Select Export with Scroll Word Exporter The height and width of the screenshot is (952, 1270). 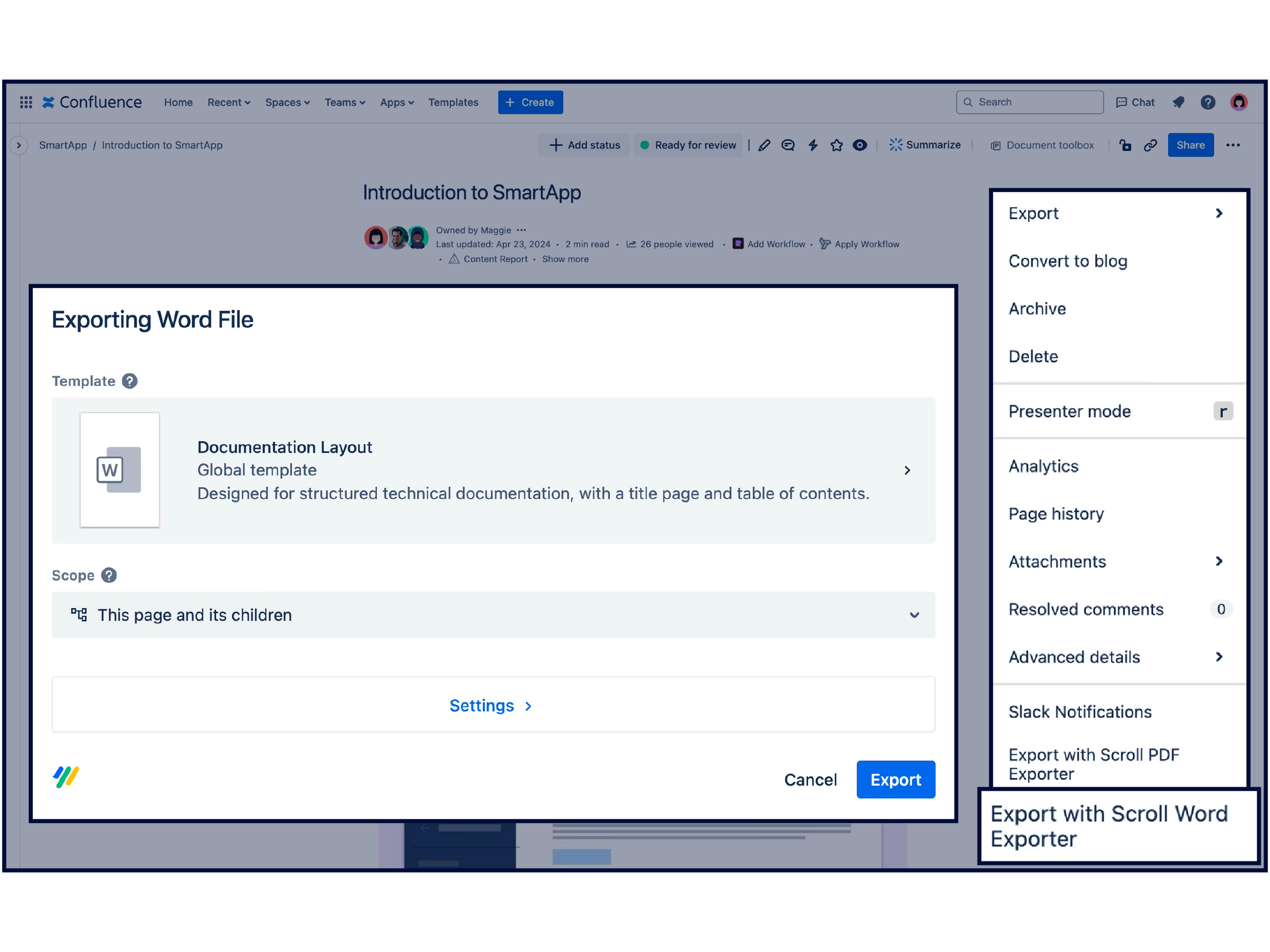pyautogui.click(x=1118, y=826)
